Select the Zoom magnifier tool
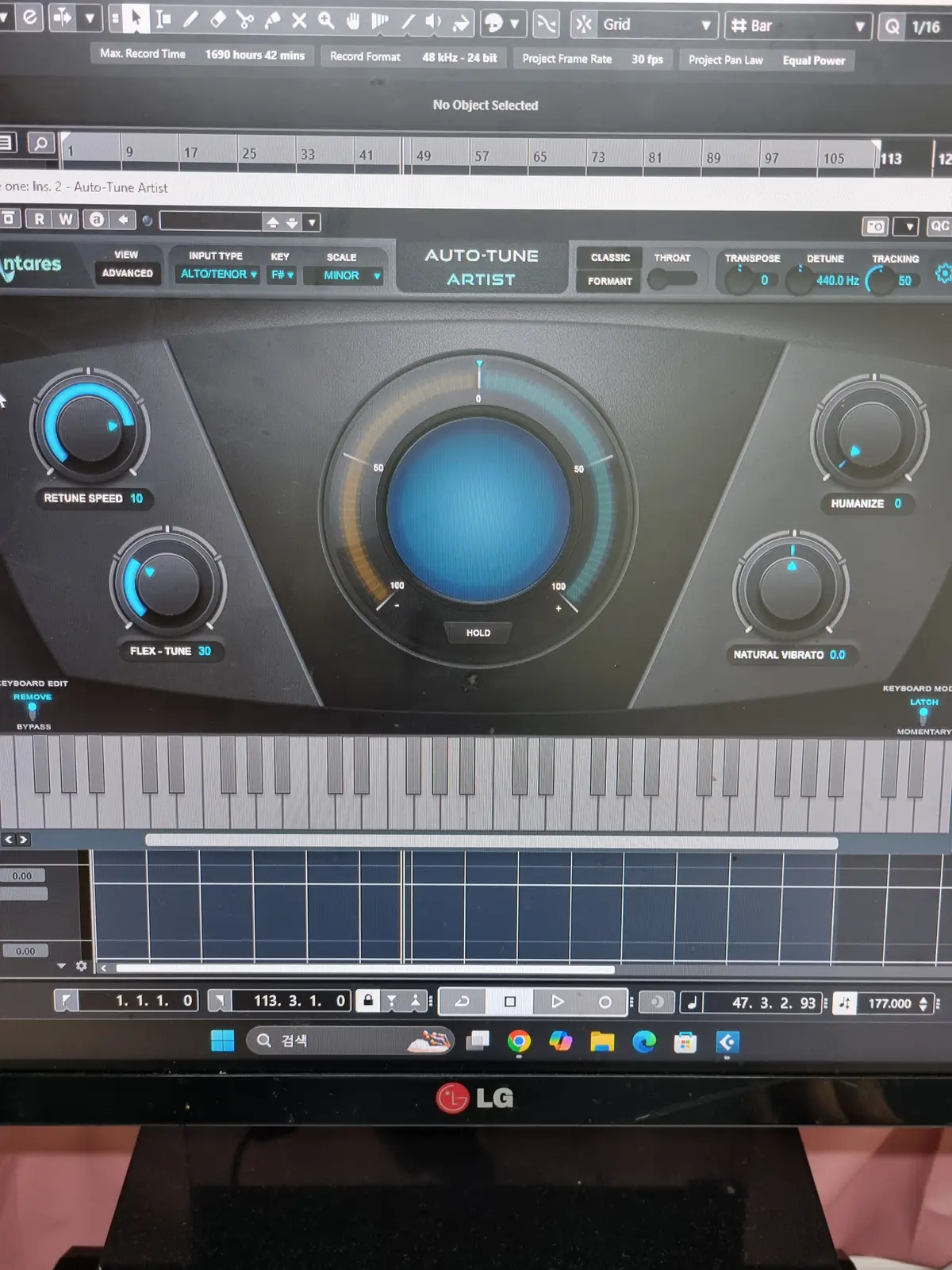Screen dimensions: 952x1270 tap(326, 21)
